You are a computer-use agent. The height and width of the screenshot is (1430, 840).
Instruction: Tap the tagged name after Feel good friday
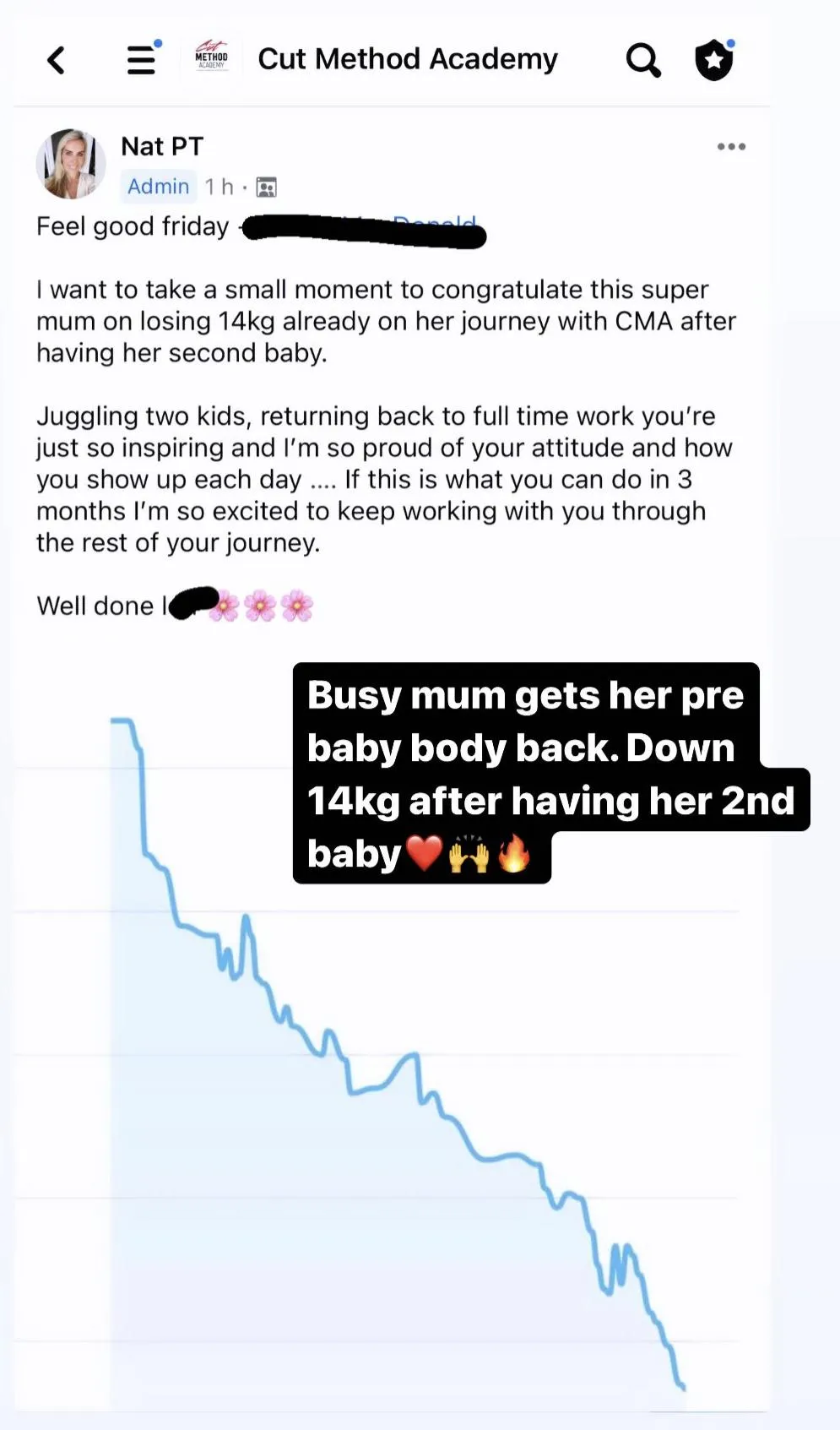point(364,230)
